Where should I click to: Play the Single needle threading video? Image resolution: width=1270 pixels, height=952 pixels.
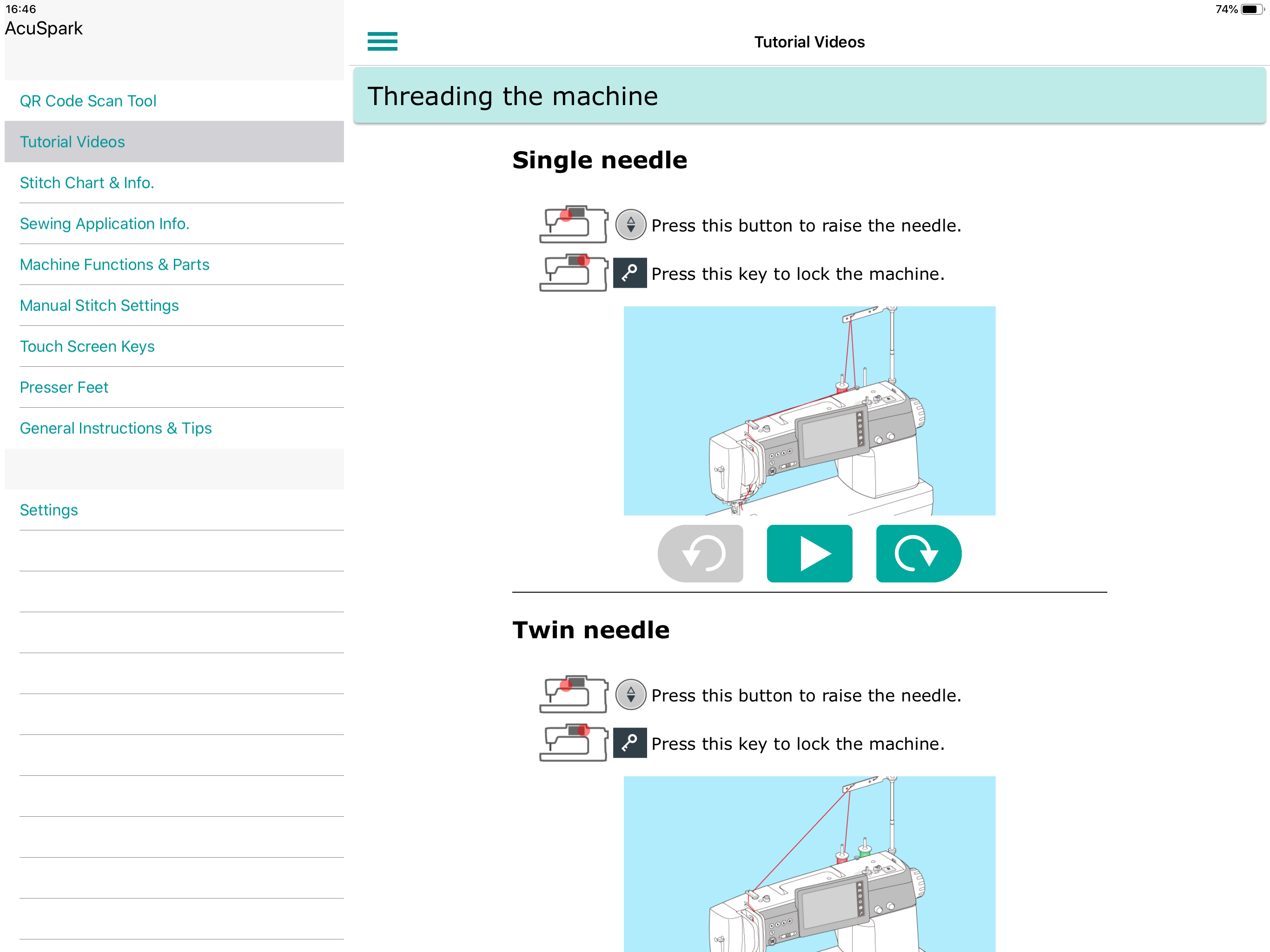pyautogui.click(x=809, y=554)
